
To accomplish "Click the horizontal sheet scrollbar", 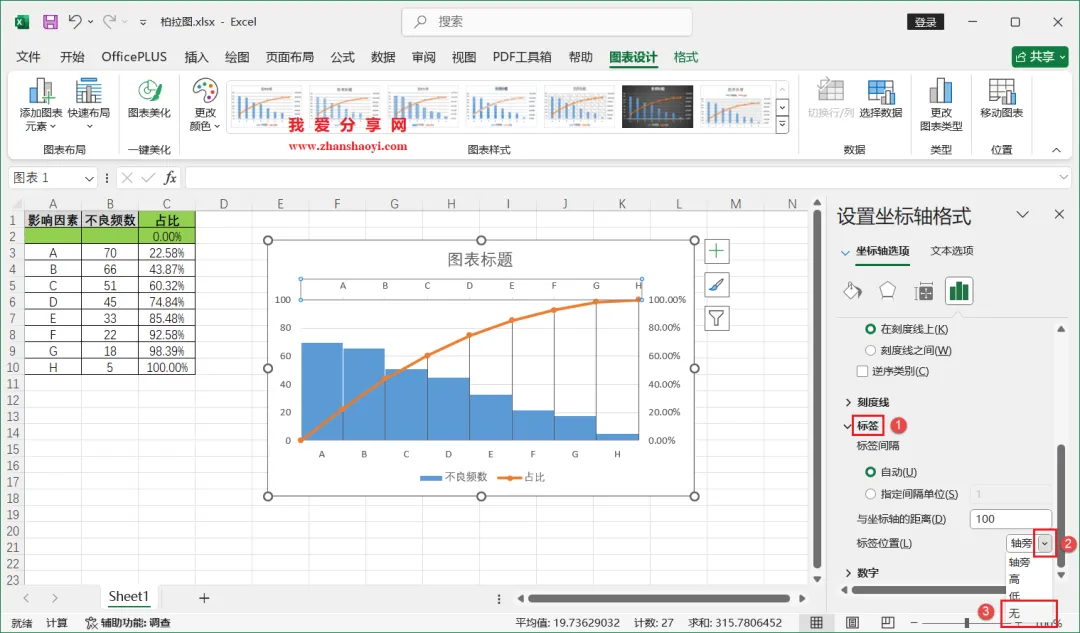I will coord(659,598).
